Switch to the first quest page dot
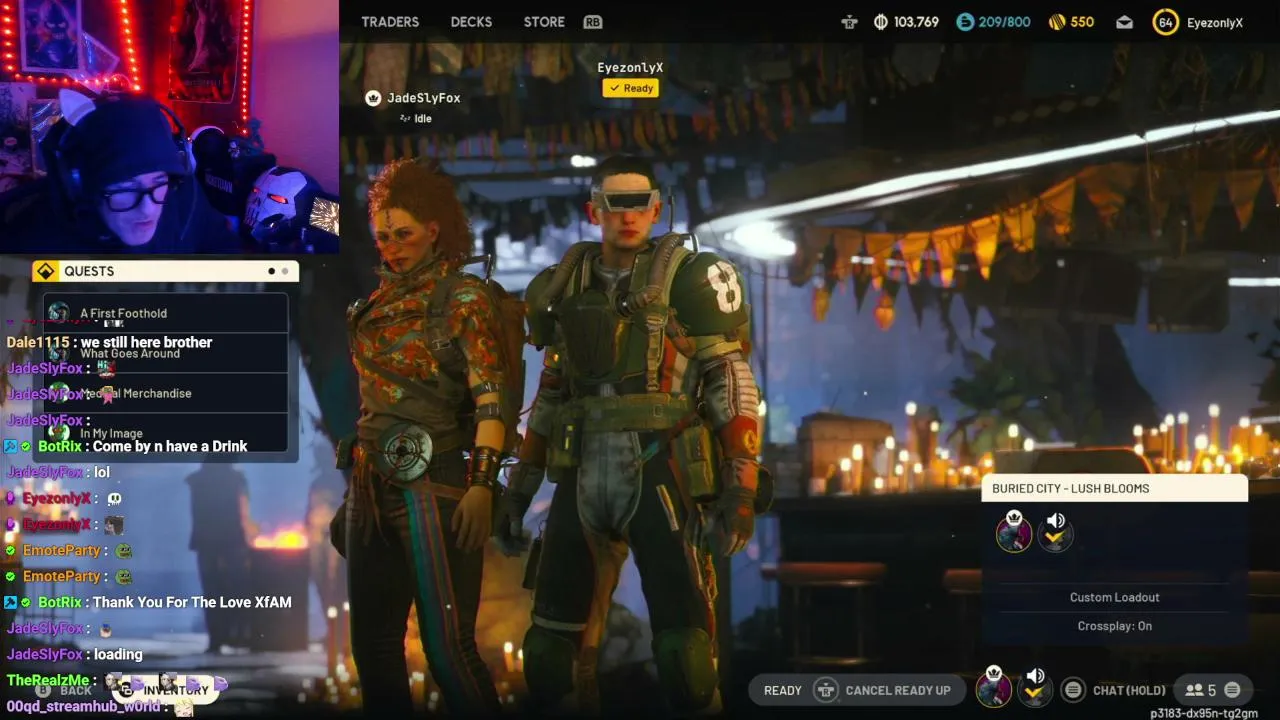This screenshot has height=720, width=1280. 271,271
